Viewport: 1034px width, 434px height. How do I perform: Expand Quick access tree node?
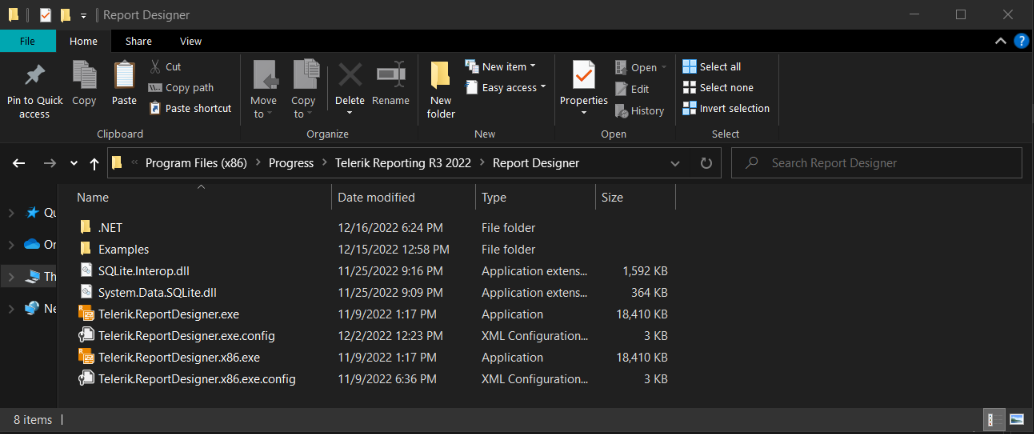11,212
